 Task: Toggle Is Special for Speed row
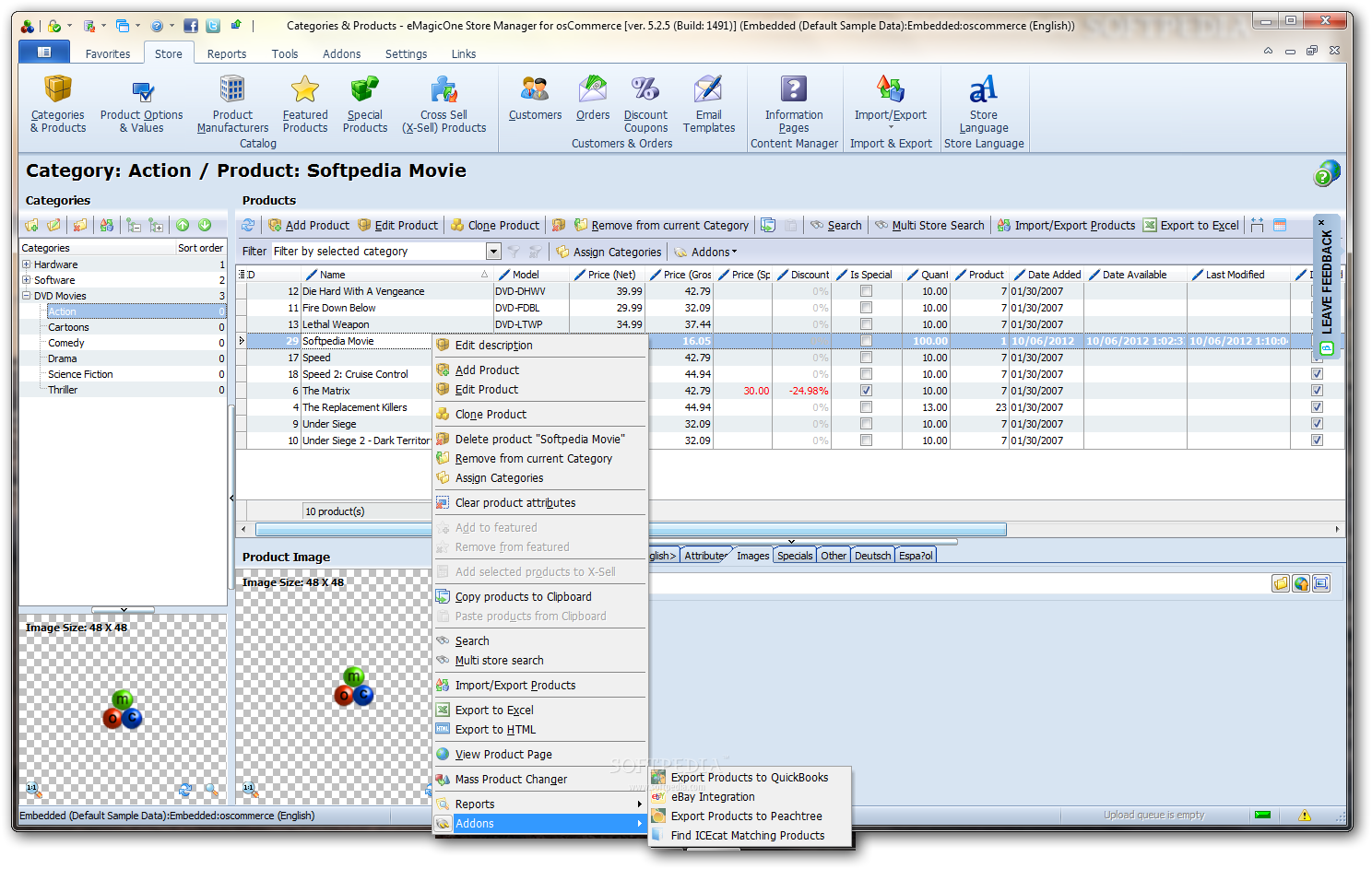coord(866,358)
